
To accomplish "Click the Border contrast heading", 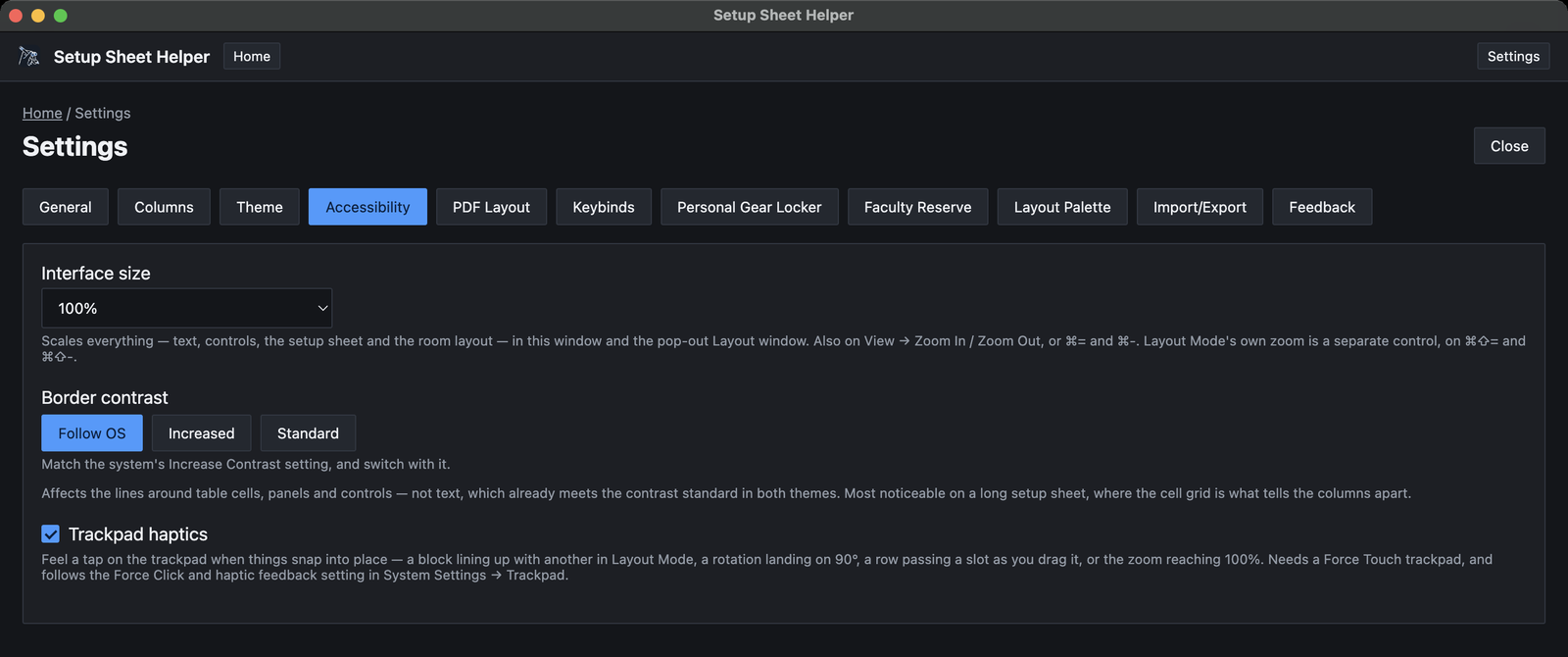I will pyautogui.click(x=105, y=397).
